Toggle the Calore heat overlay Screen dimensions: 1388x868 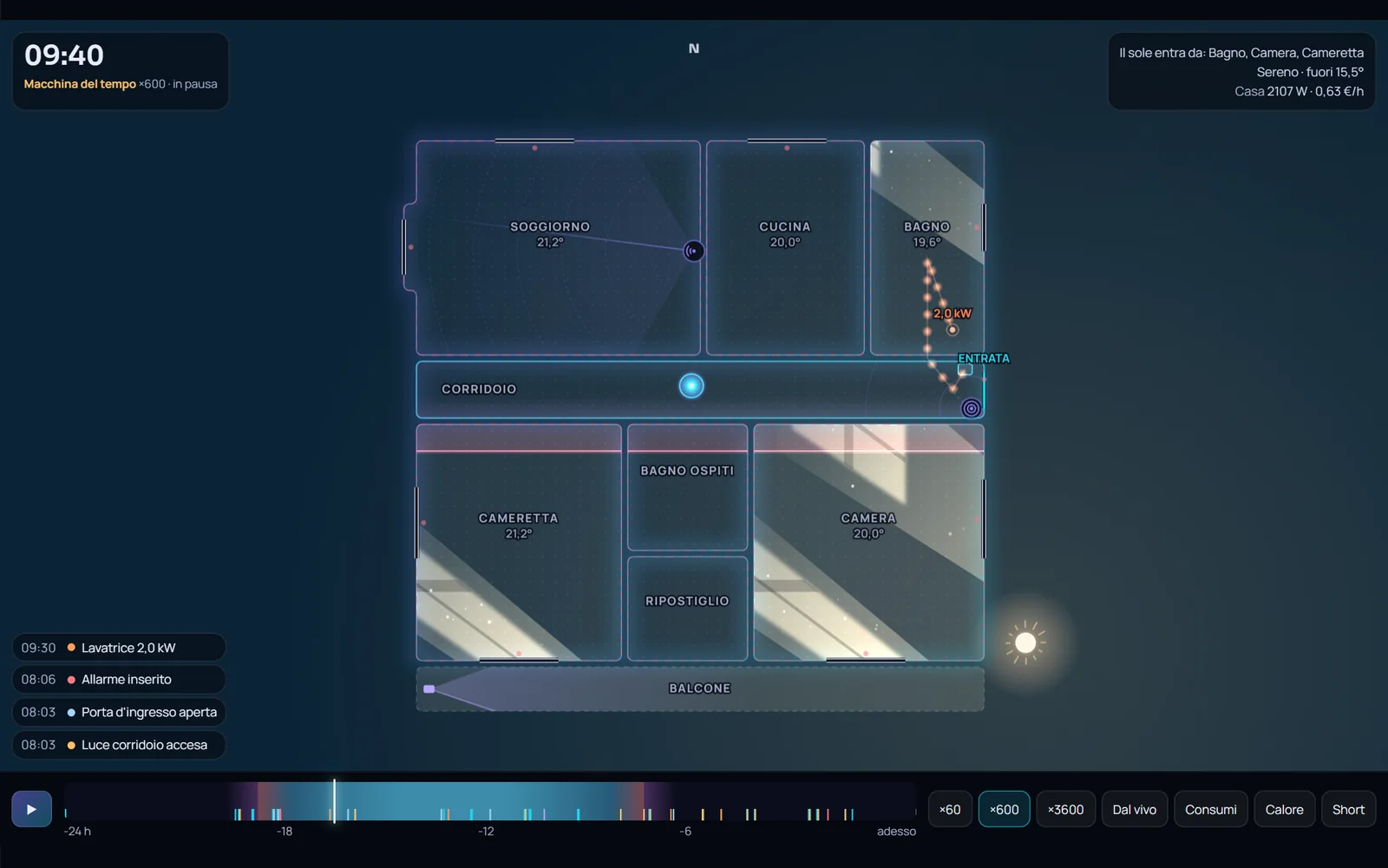(1284, 809)
